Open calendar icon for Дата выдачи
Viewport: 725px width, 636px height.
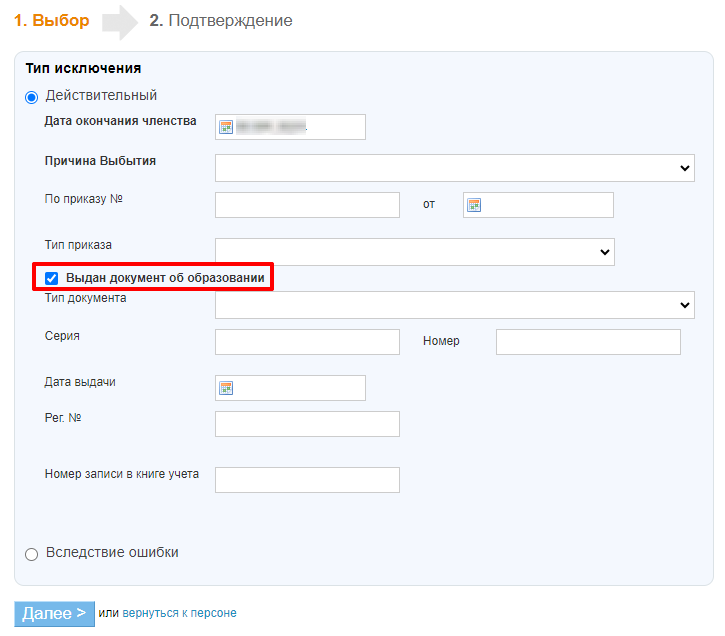coord(226,388)
